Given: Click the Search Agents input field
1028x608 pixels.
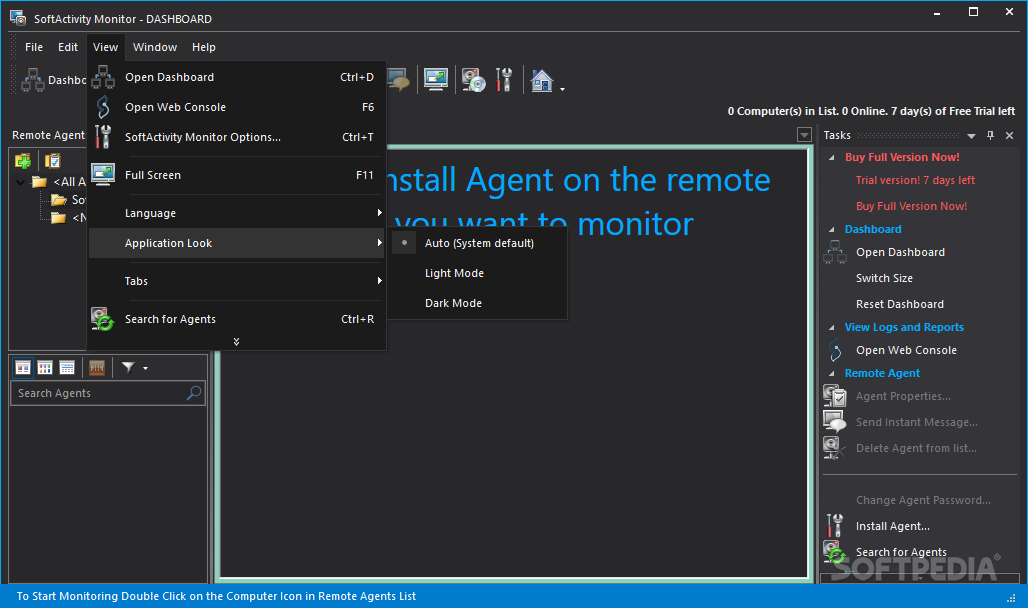Looking at the screenshot, I should tap(108, 393).
